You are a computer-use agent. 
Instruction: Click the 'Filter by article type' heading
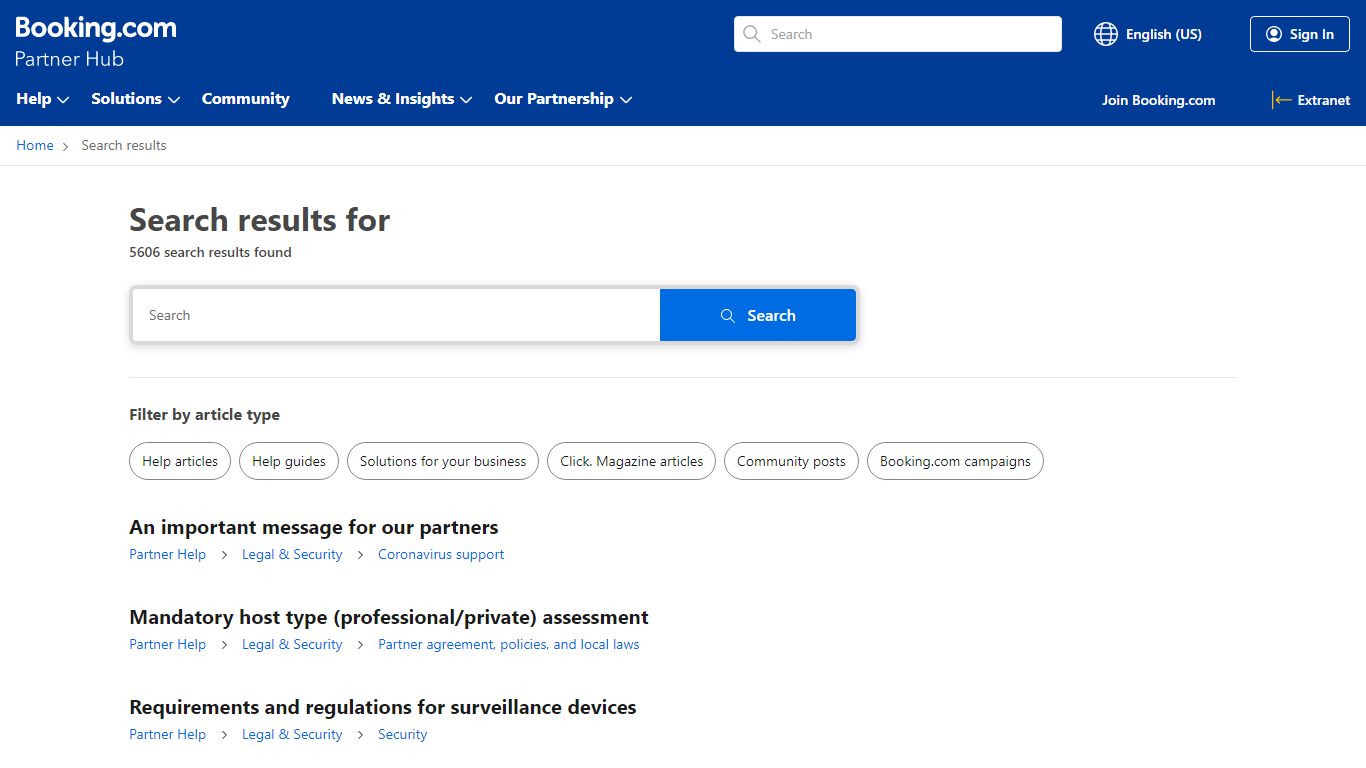click(204, 414)
